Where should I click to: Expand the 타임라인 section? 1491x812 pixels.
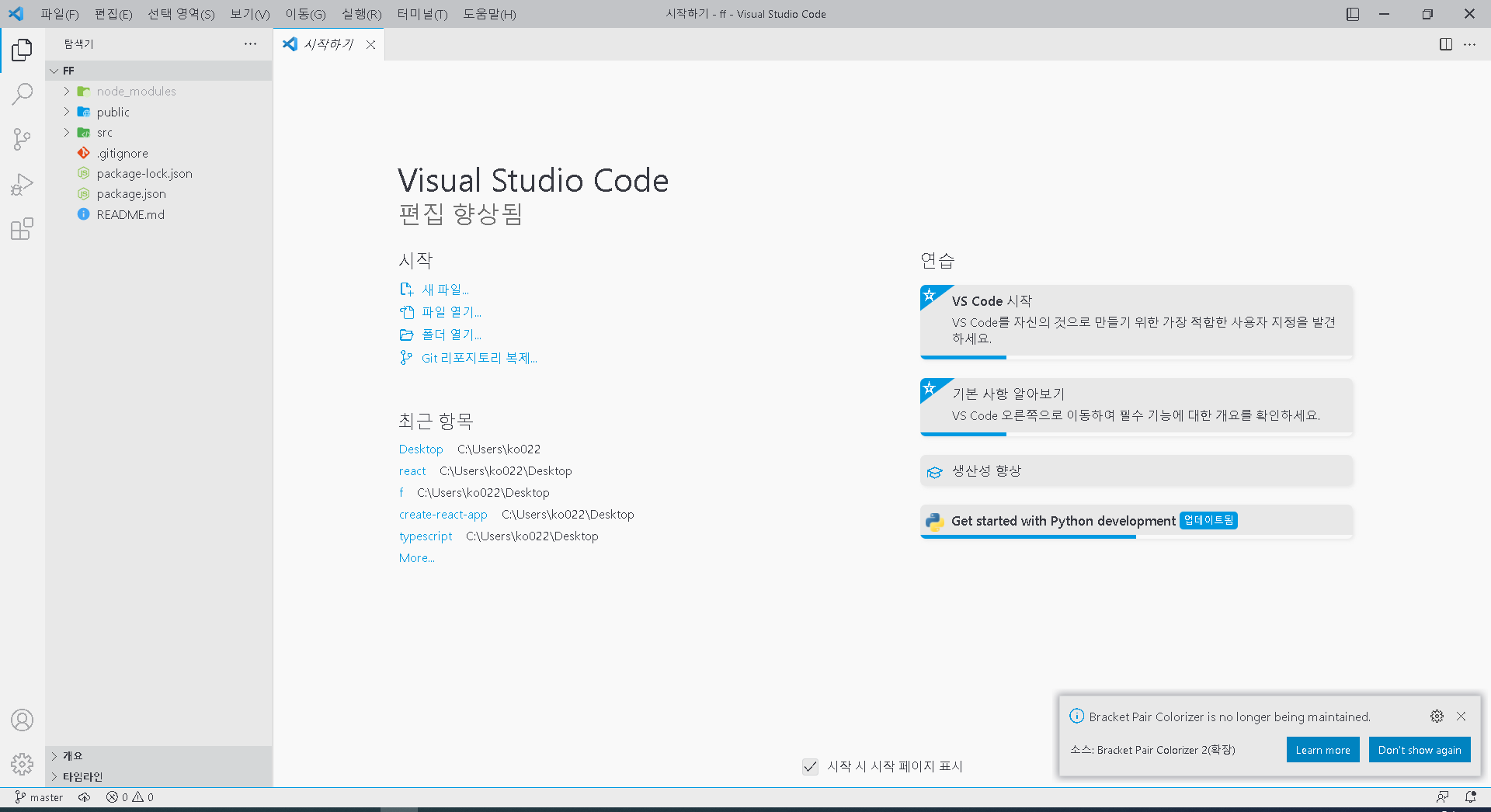pyautogui.click(x=158, y=777)
